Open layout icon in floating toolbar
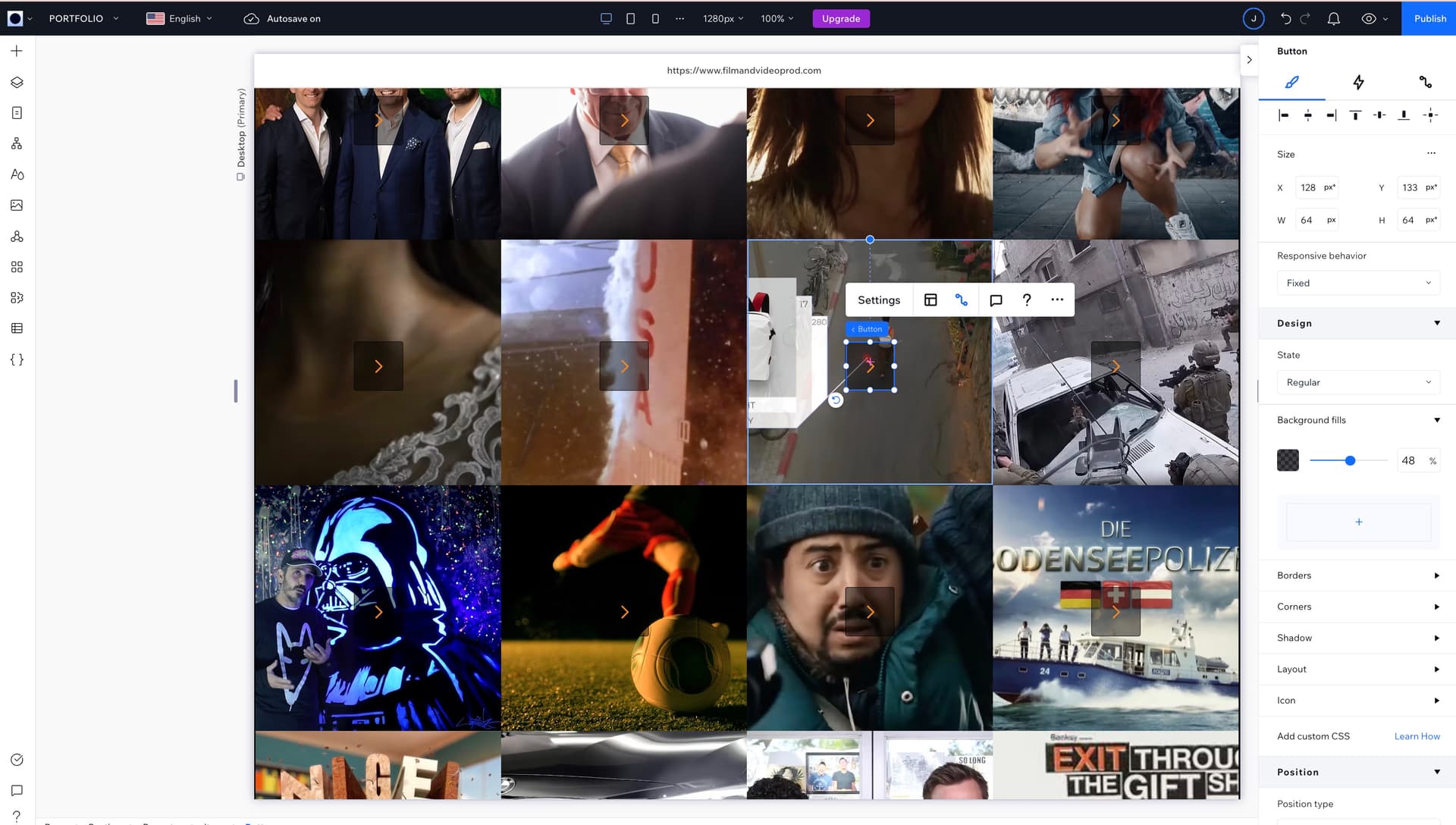The width and height of the screenshot is (1456, 825). pos(930,300)
